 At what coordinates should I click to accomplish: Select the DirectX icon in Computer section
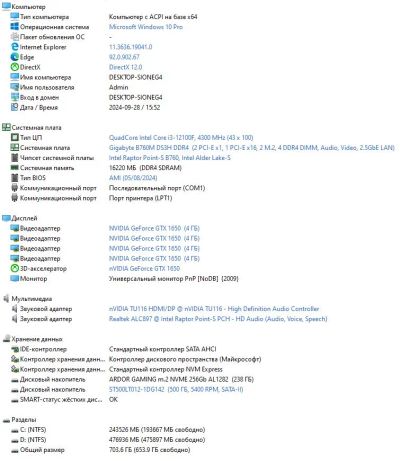click(14, 67)
